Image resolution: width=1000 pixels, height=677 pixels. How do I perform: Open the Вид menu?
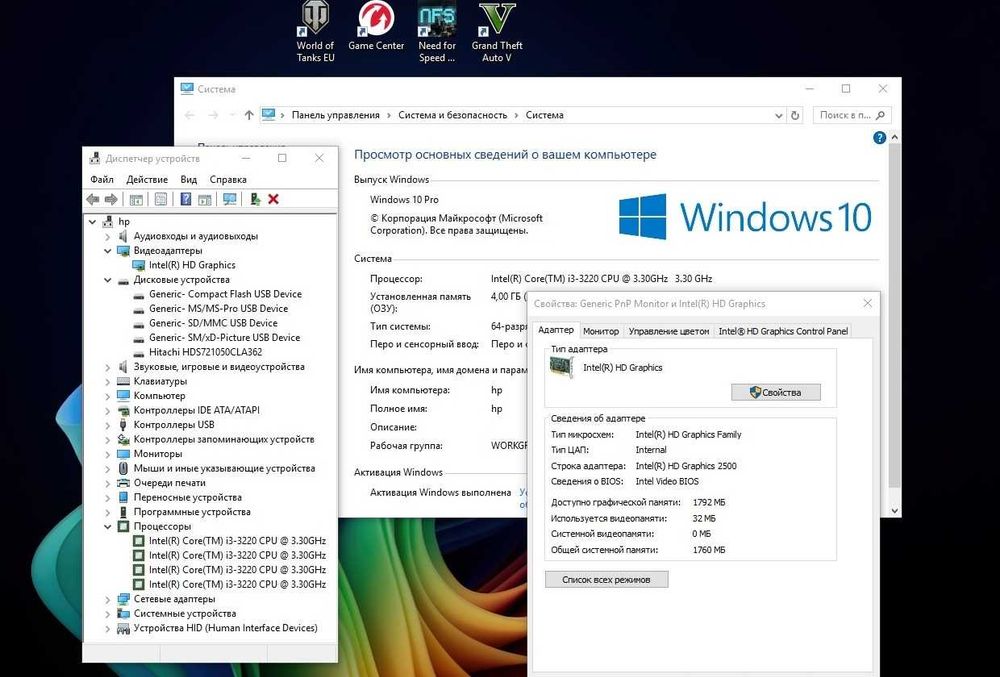[x=189, y=180]
